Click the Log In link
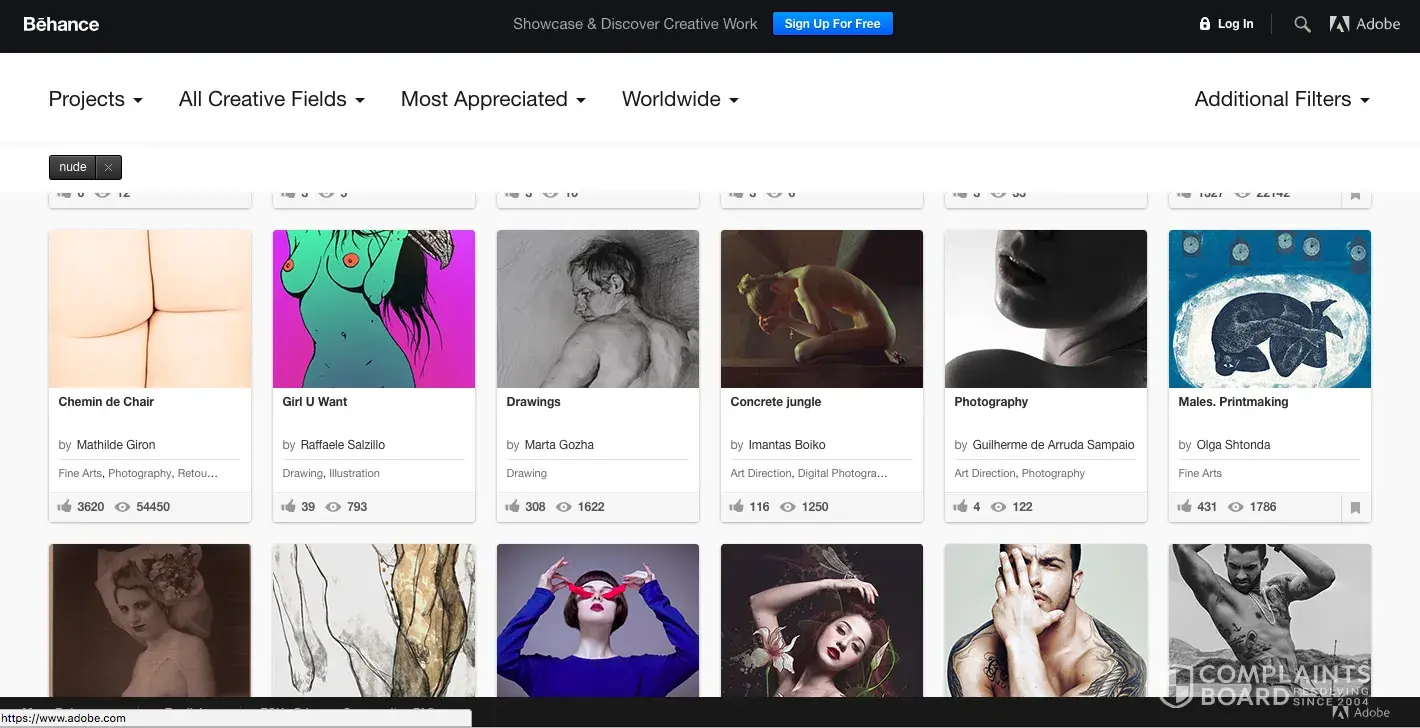 [1235, 24]
